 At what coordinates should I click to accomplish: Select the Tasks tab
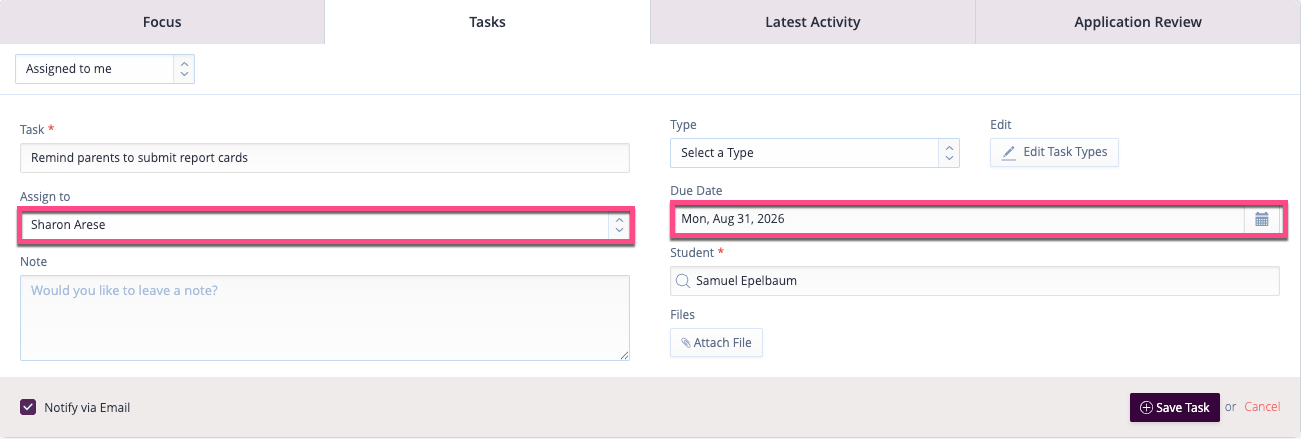point(487,22)
